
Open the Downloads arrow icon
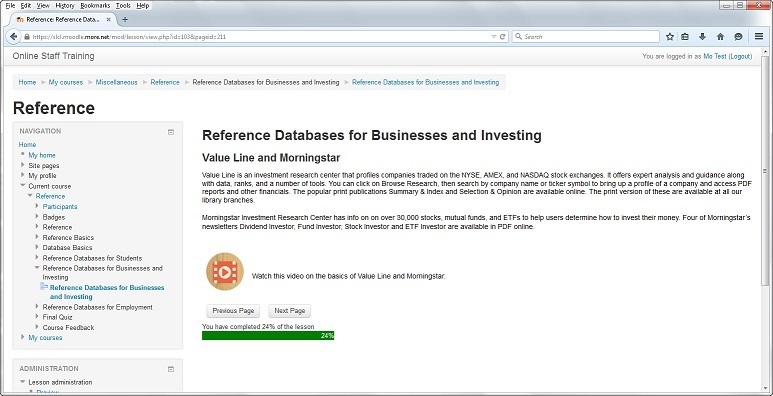[x=703, y=36]
